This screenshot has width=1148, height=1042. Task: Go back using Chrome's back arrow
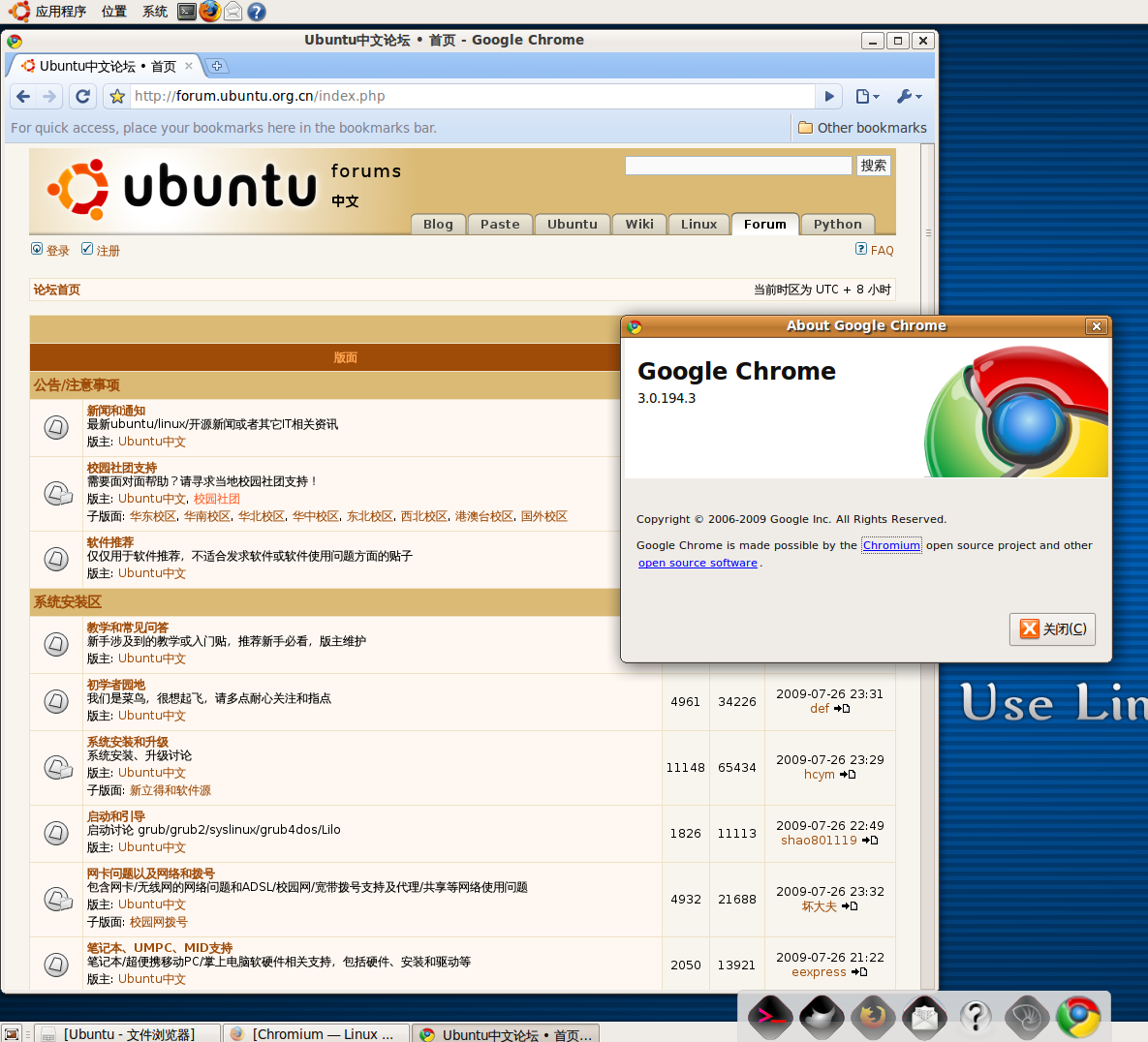click(23, 96)
